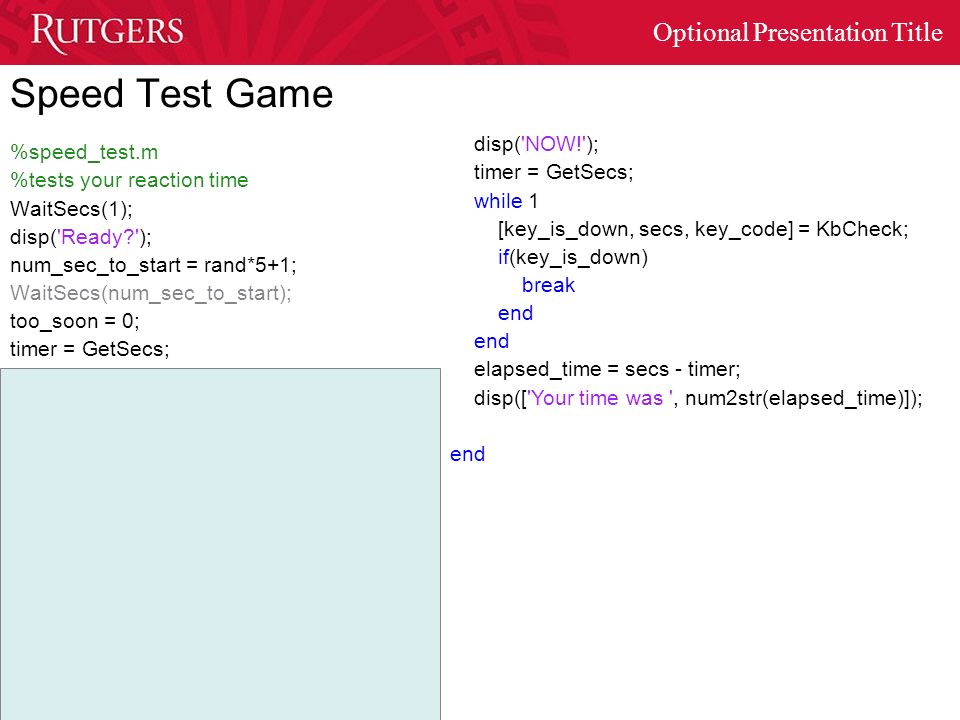This screenshot has width=960, height=720.
Task: Click the right column 'timer = GetSecs;' line
Action: point(553,172)
